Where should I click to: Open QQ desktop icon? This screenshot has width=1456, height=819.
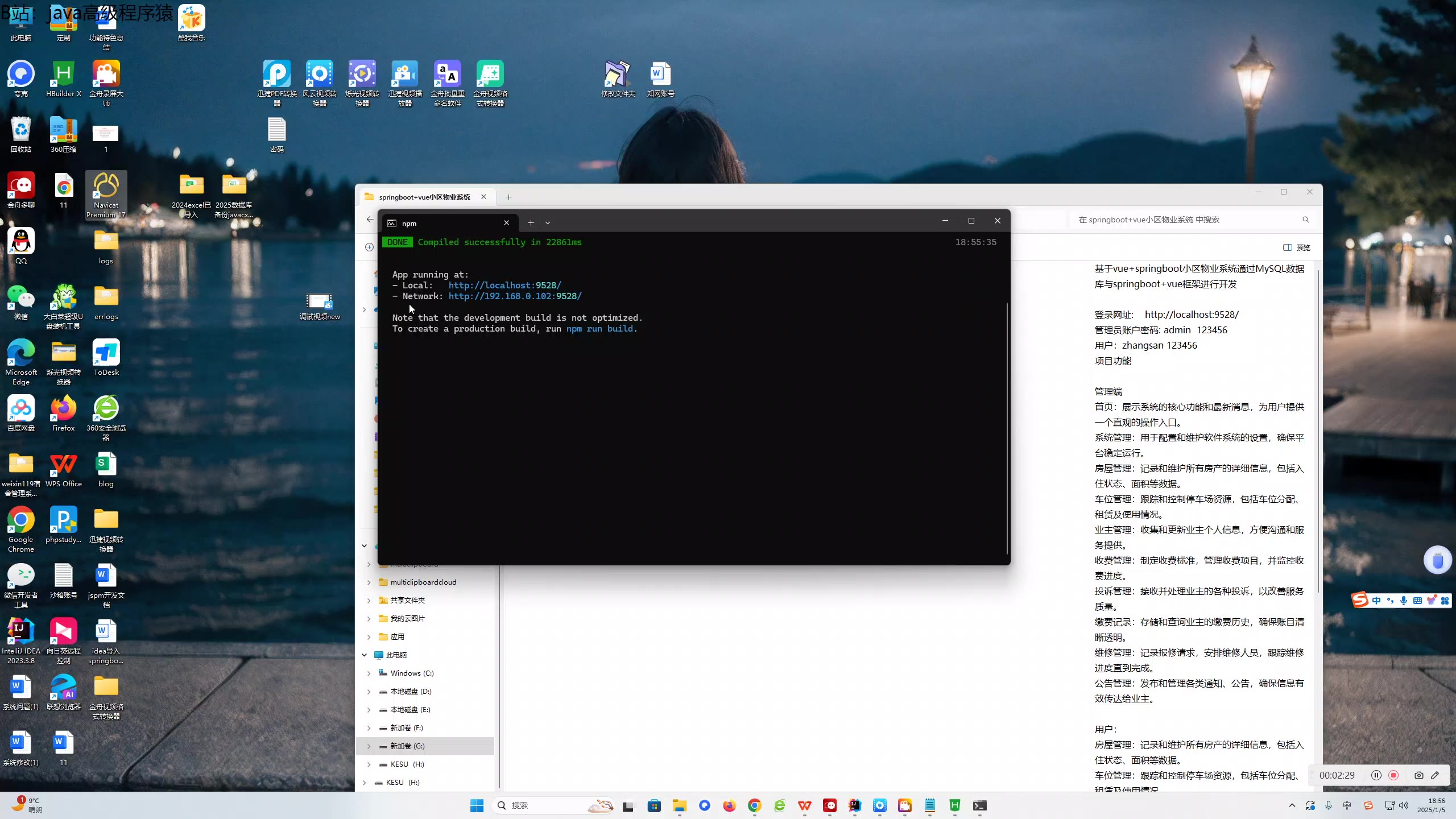tap(21, 246)
